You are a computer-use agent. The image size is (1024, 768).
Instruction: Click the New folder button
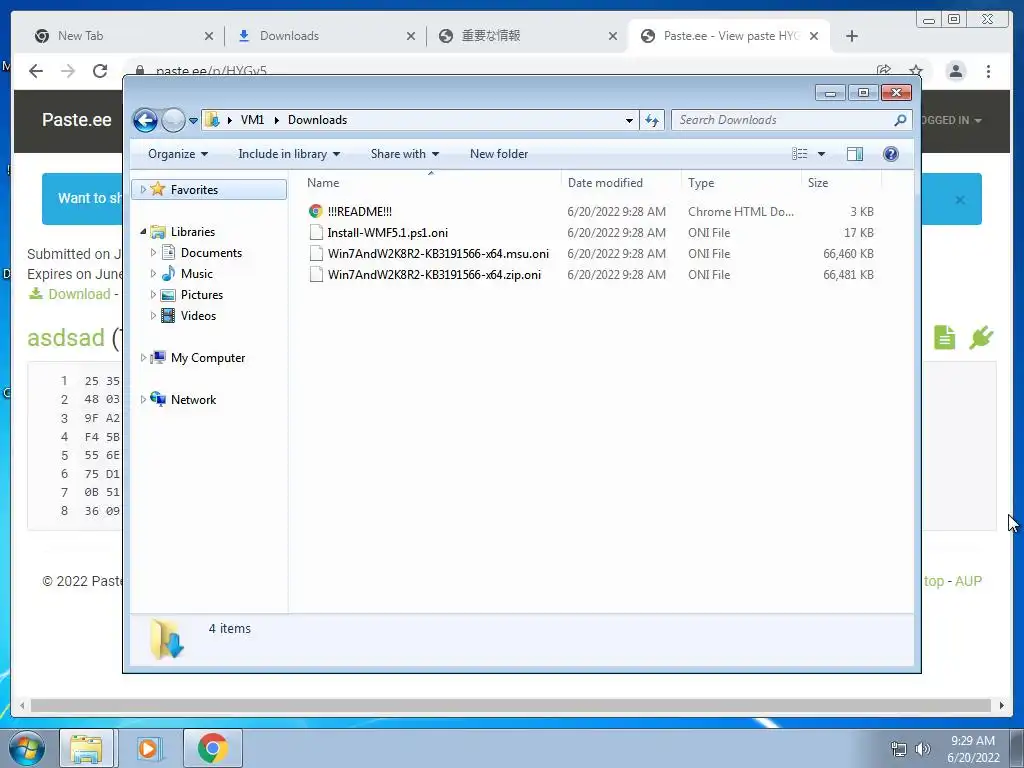[499, 154]
